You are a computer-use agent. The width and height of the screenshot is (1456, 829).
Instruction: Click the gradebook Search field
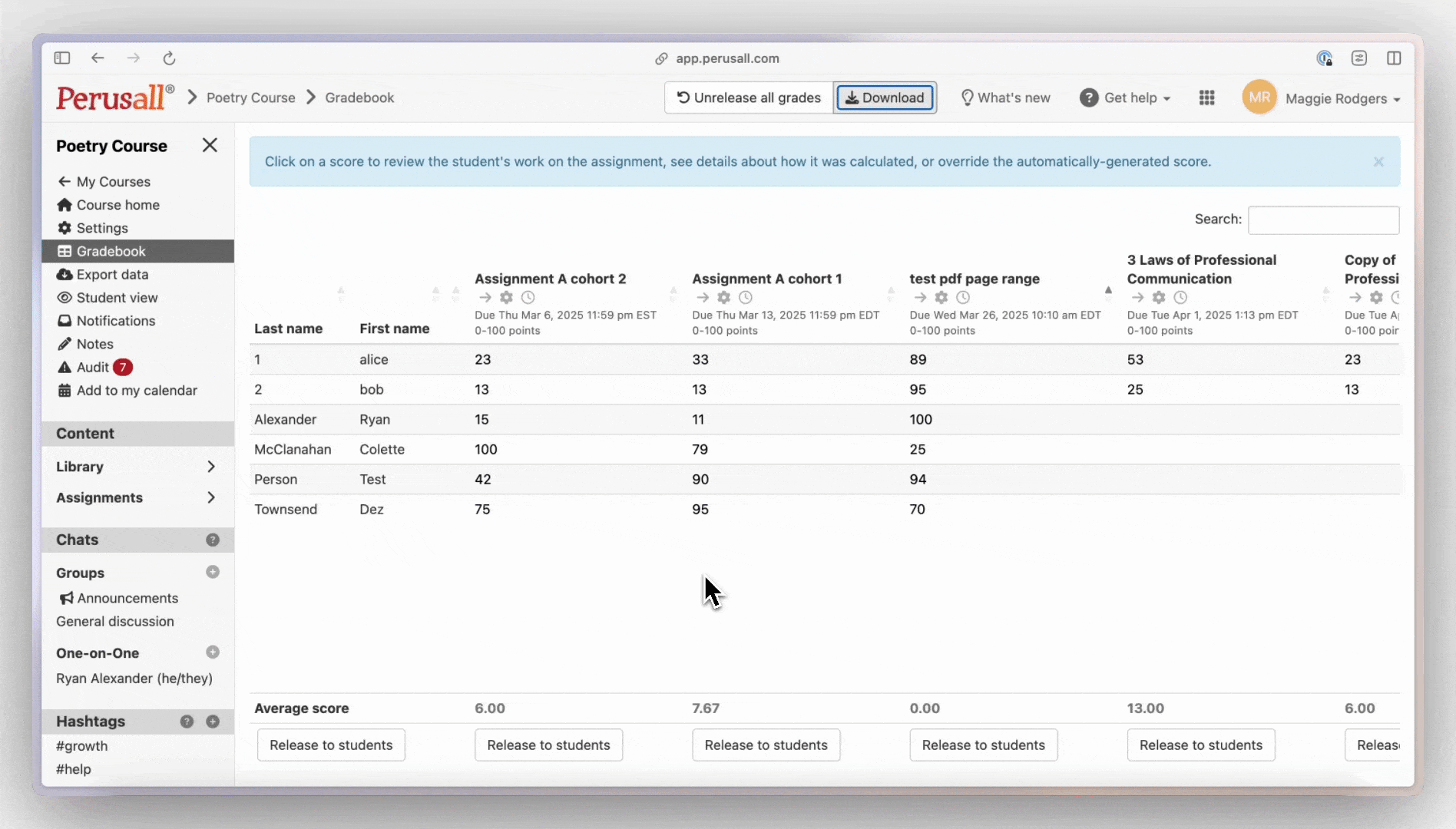[x=1323, y=220]
